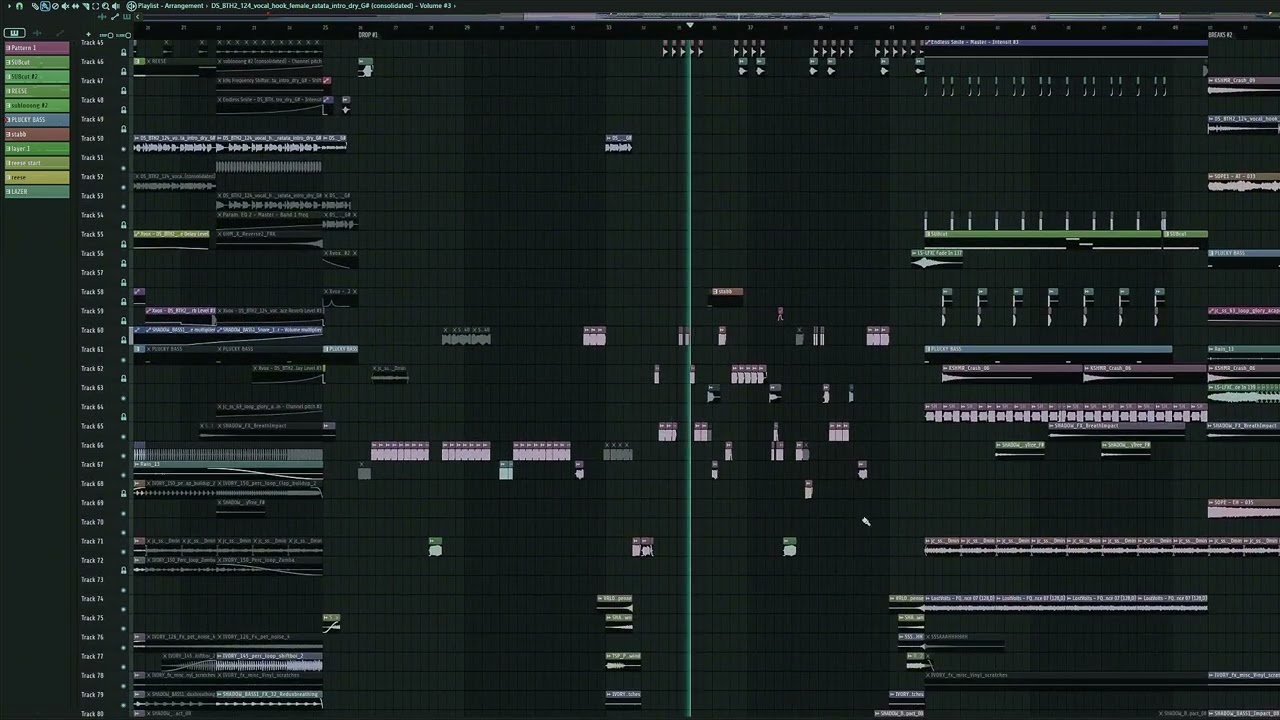
Task: Open the snap magnet selector
Action: 19,6
